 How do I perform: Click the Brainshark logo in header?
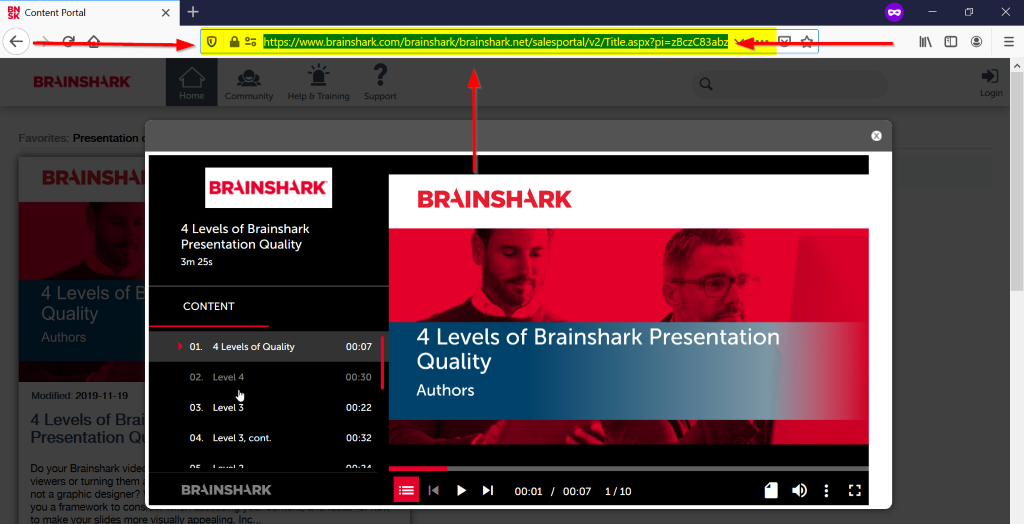(82, 82)
